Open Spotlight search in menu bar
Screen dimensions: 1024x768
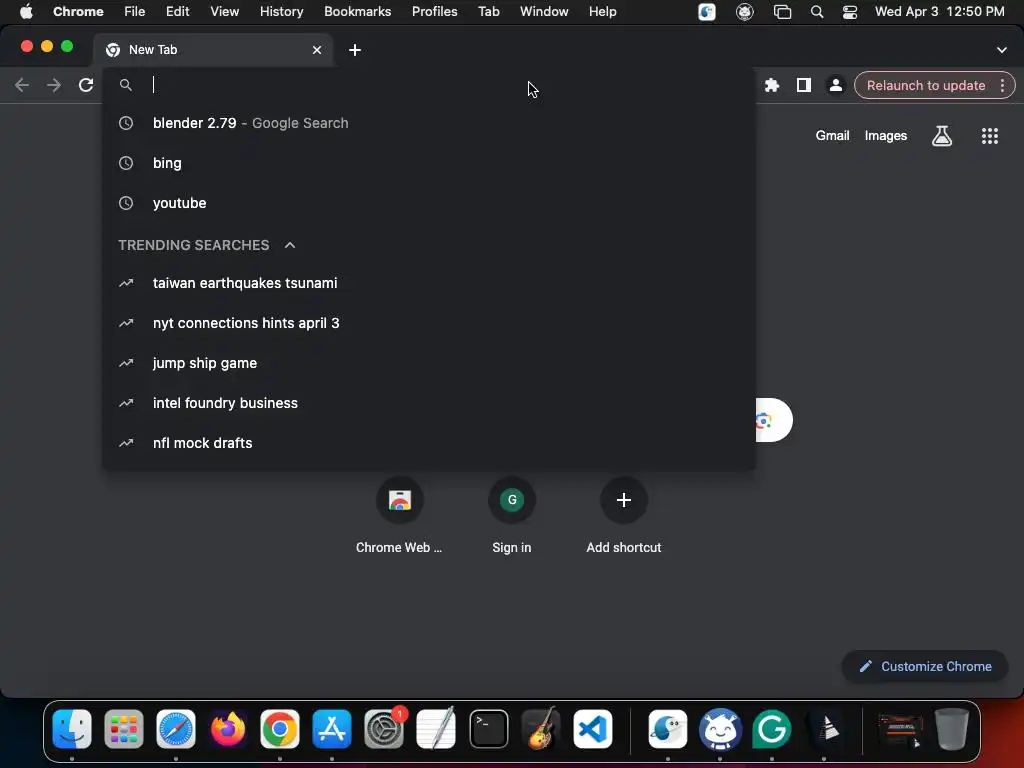816,12
